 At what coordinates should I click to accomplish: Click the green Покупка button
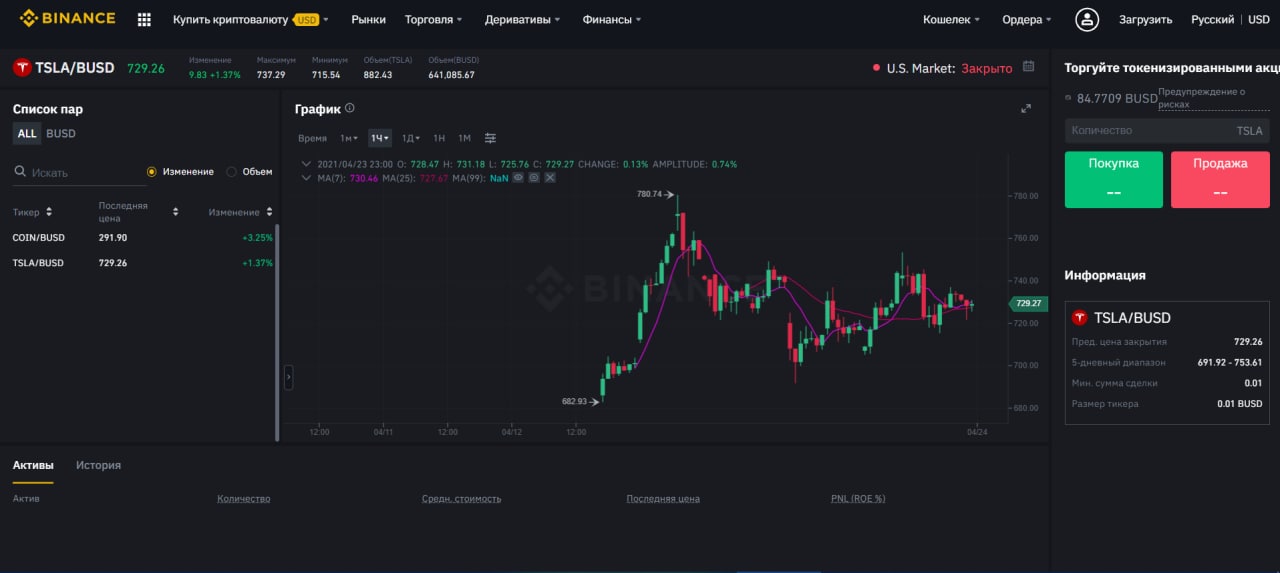[x=1114, y=180]
